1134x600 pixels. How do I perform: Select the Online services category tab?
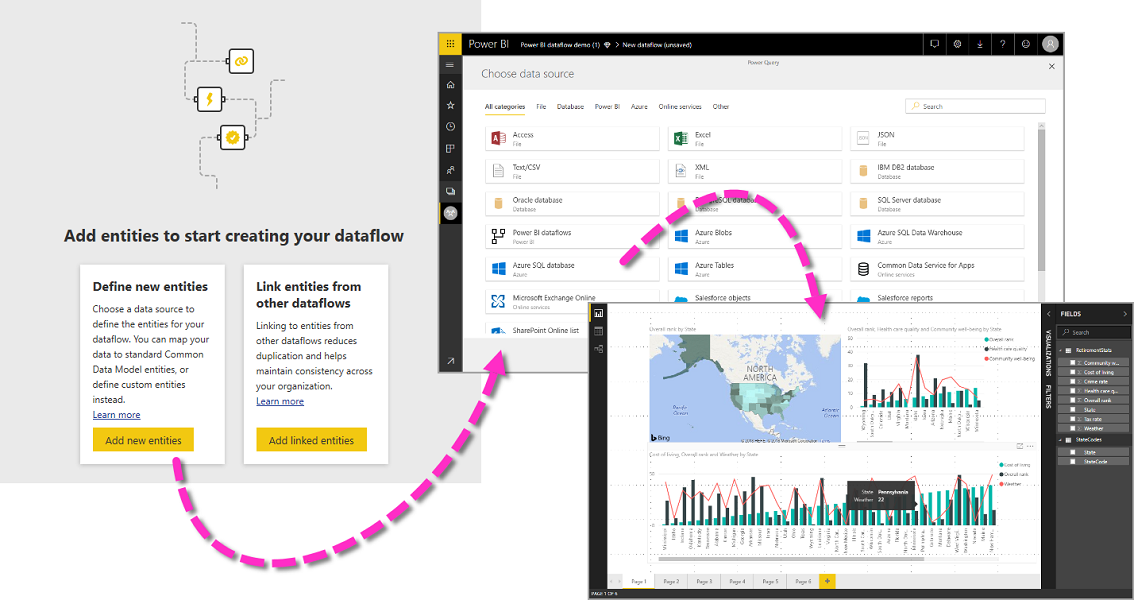click(x=680, y=106)
